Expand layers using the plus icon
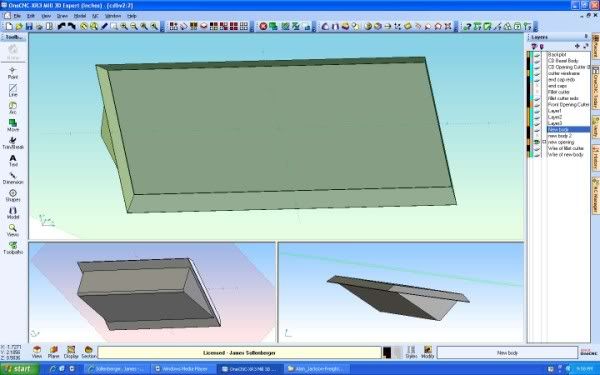Image resolution: width=600 pixels, height=375 pixels. 577,46
